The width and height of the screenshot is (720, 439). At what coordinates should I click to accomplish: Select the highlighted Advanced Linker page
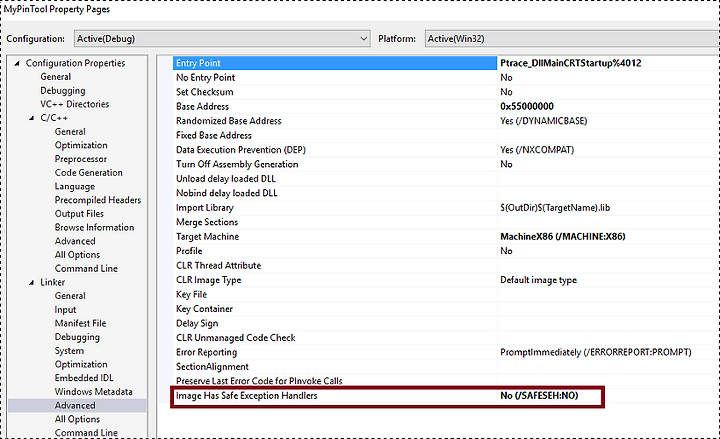tap(75, 405)
